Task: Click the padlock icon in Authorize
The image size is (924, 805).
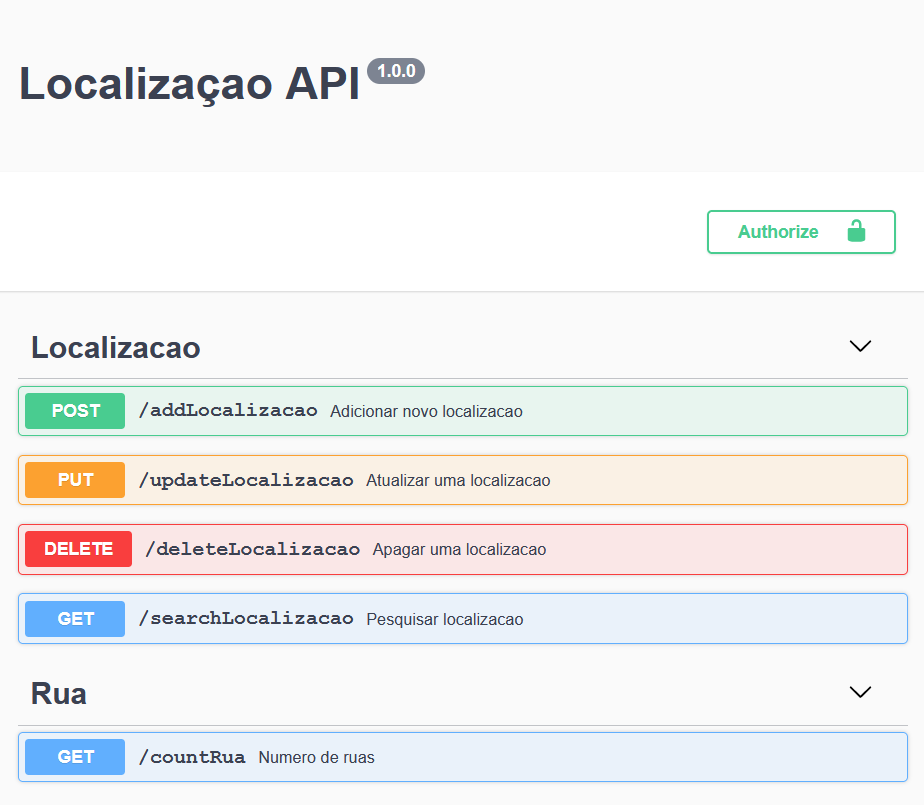Action: pyautogui.click(x=856, y=231)
